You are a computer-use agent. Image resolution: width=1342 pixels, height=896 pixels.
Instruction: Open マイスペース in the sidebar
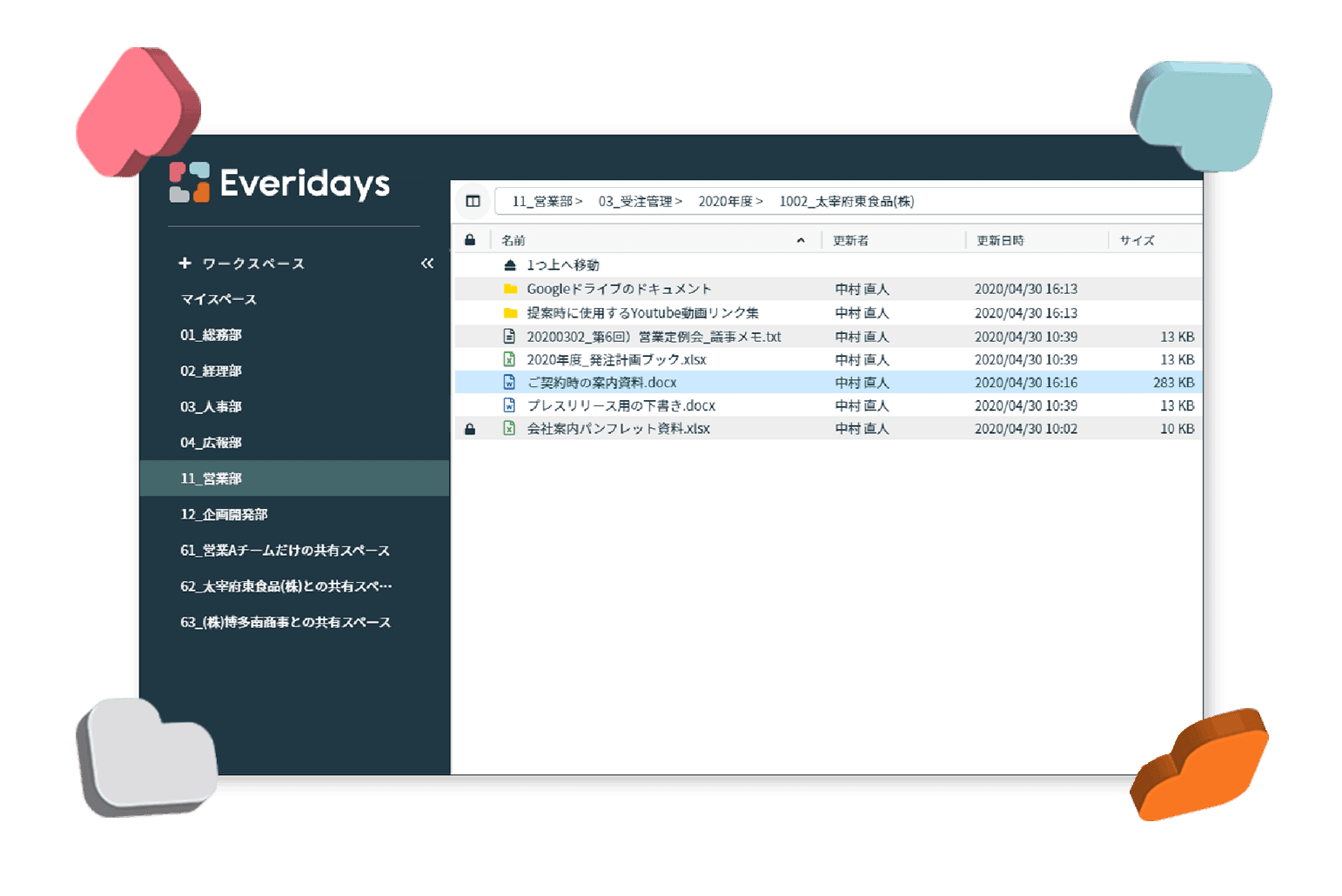point(218,299)
